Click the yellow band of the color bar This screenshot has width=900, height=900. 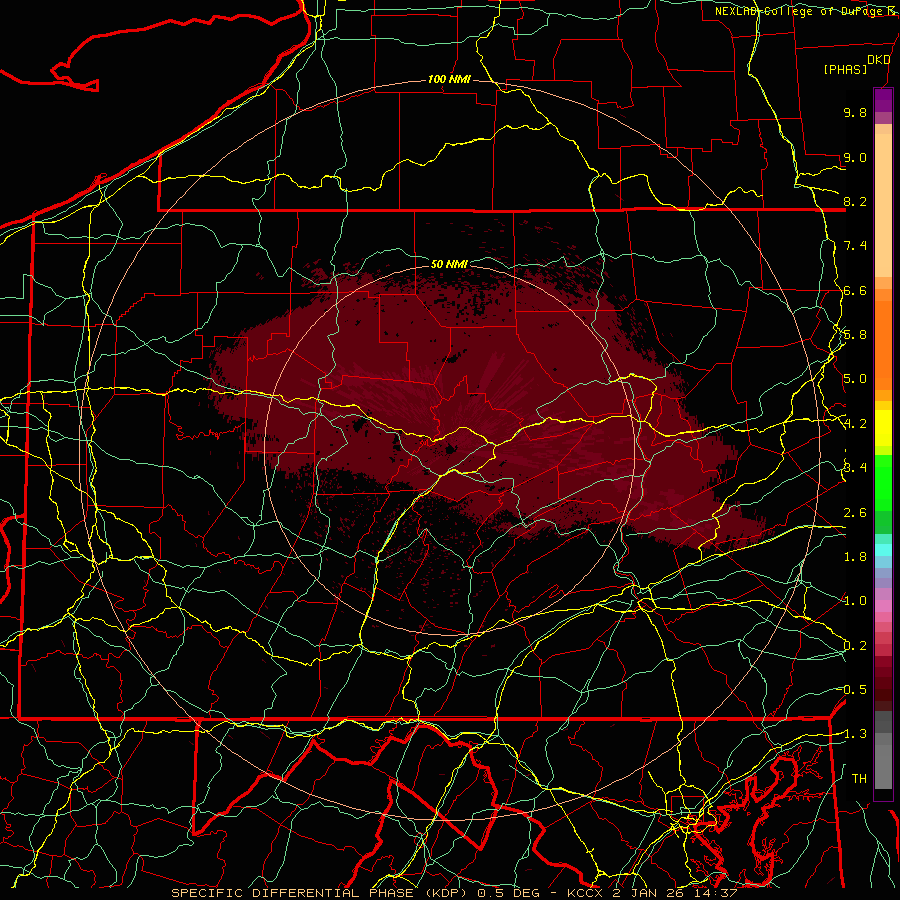coord(883,428)
